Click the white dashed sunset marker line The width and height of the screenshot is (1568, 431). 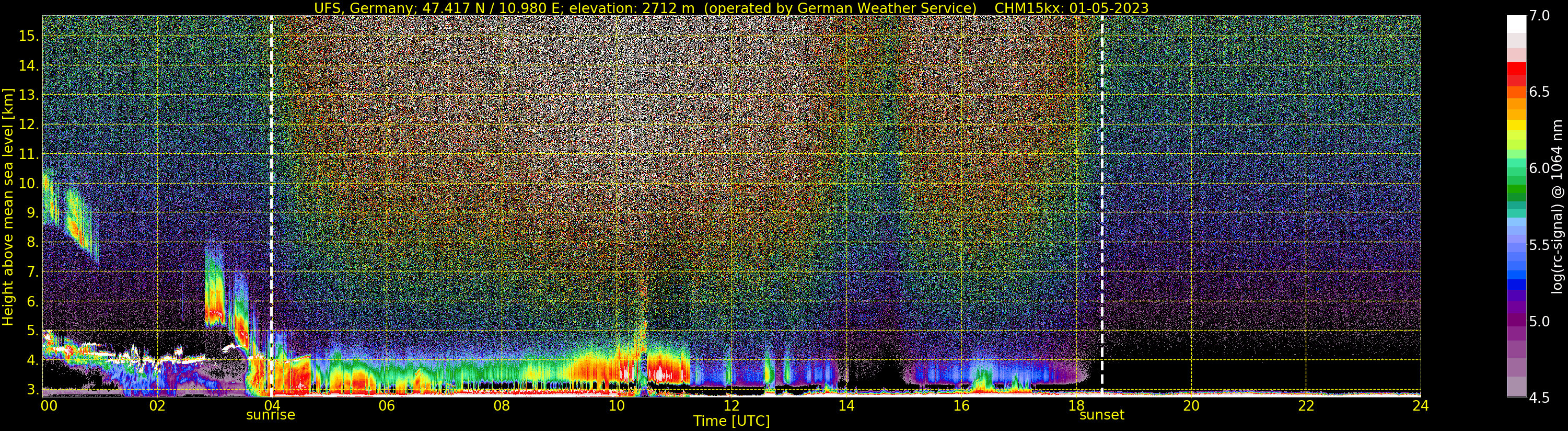click(1102, 206)
